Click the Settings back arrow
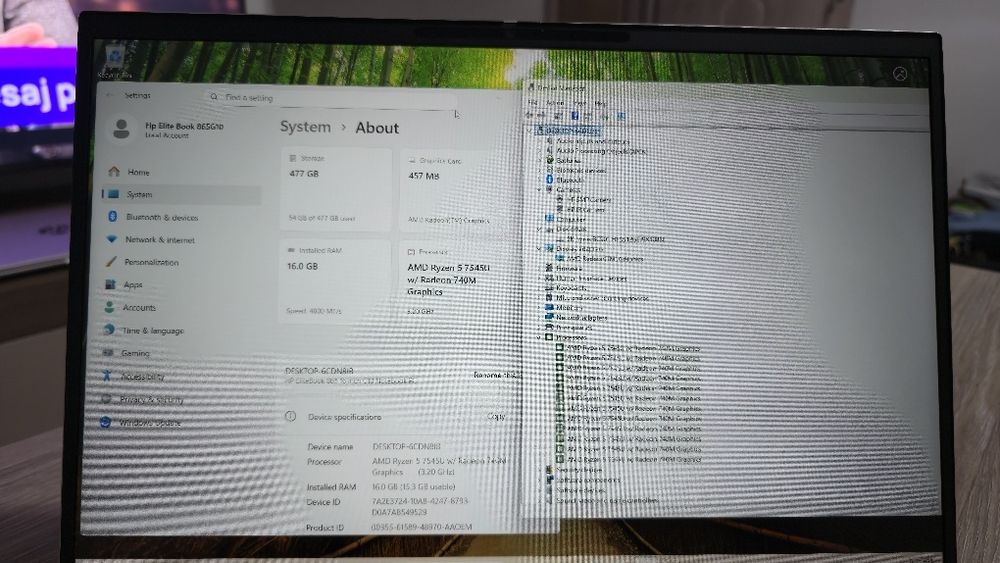This screenshot has width=1000, height=563. pyautogui.click(x=110, y=95)
